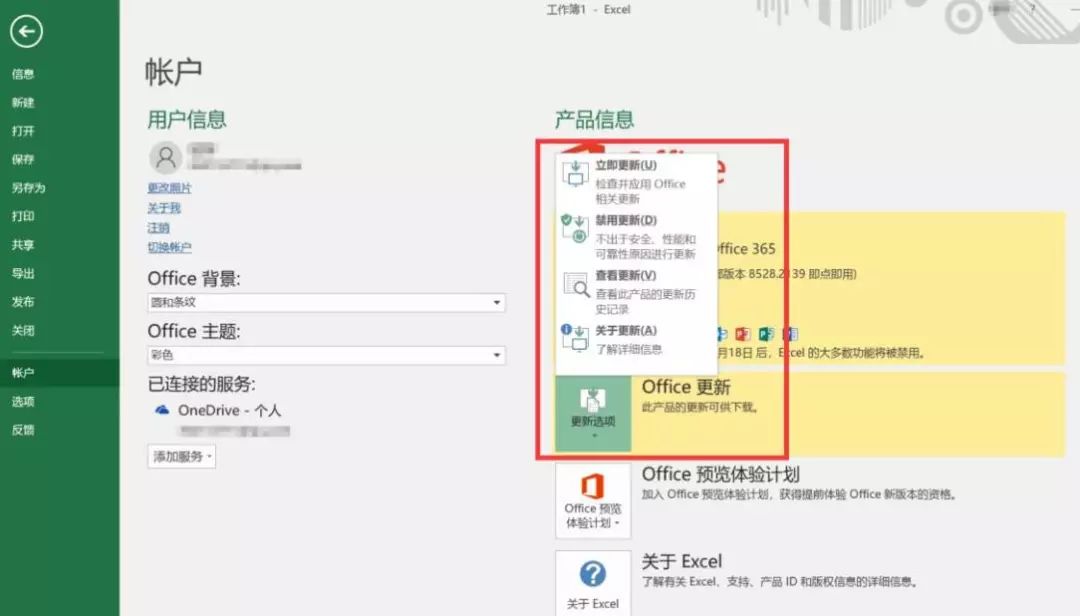1080x616 pixels.
Task: Click the OneDrive - 个人 service entry
Action: click(x=229, y=411)
